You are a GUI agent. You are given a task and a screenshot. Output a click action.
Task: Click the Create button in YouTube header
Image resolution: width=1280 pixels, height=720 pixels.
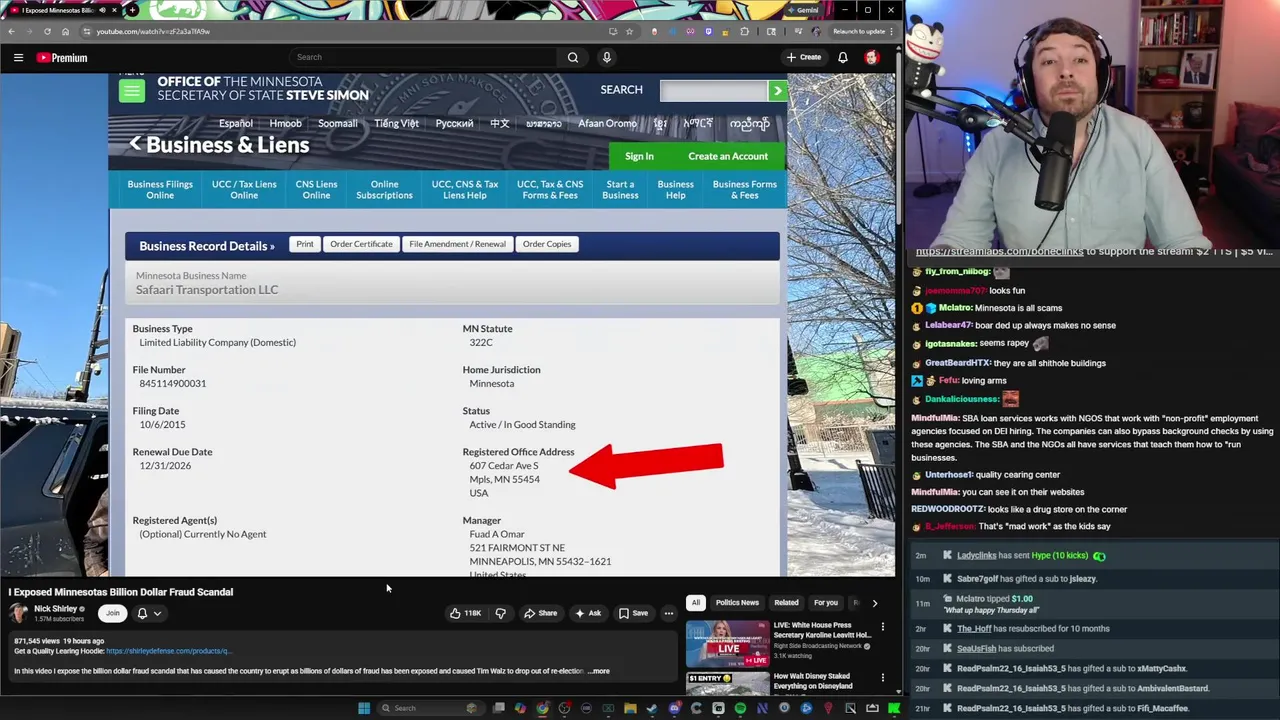[x=804, y=58]
